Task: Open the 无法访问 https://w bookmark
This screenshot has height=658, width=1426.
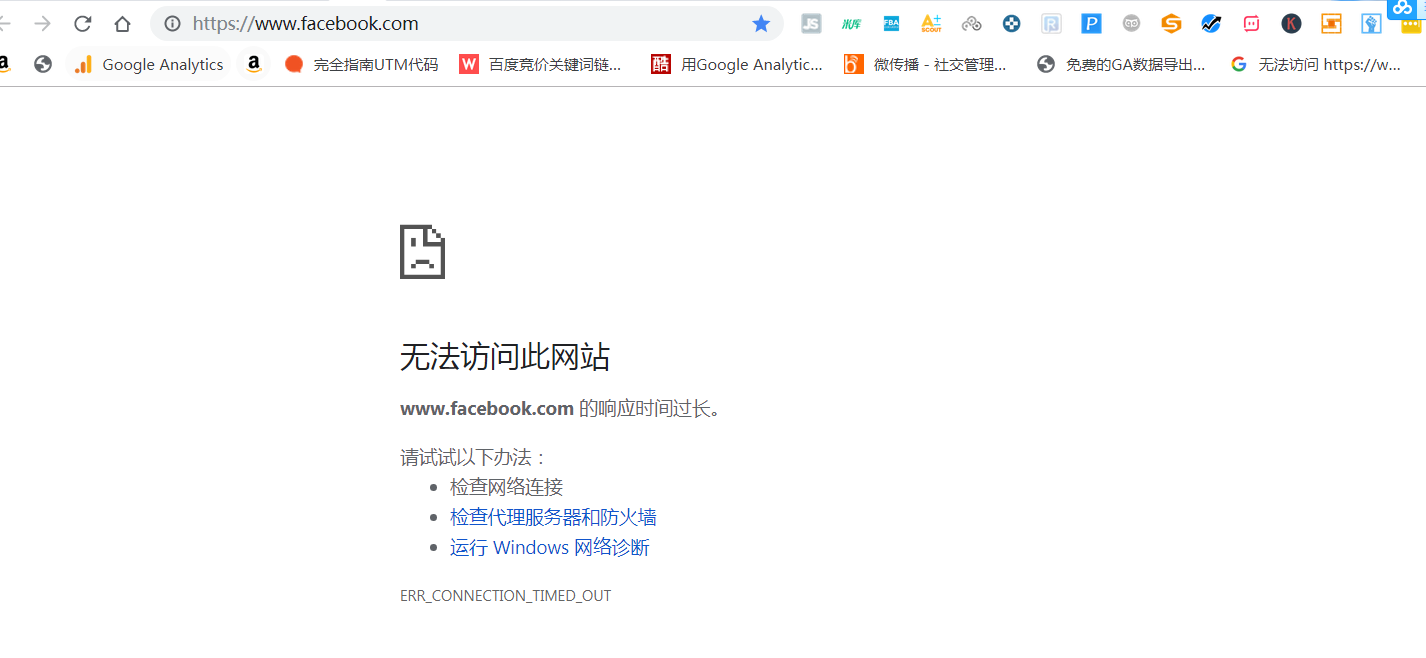Action: point(1316,65)
